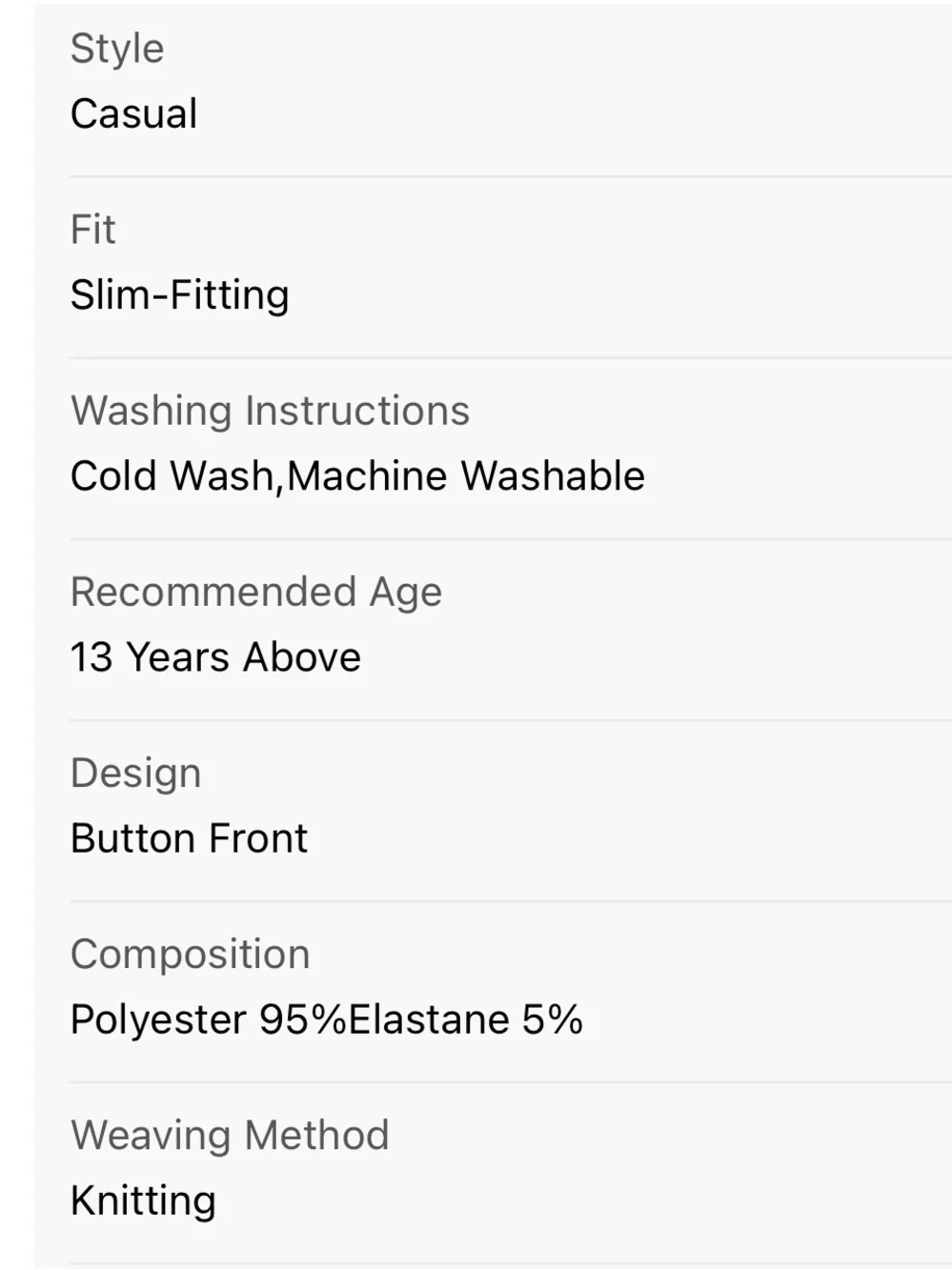Click the word Instructions in Washing Instructions
The image size is (952, 1270).
(358, 411)
